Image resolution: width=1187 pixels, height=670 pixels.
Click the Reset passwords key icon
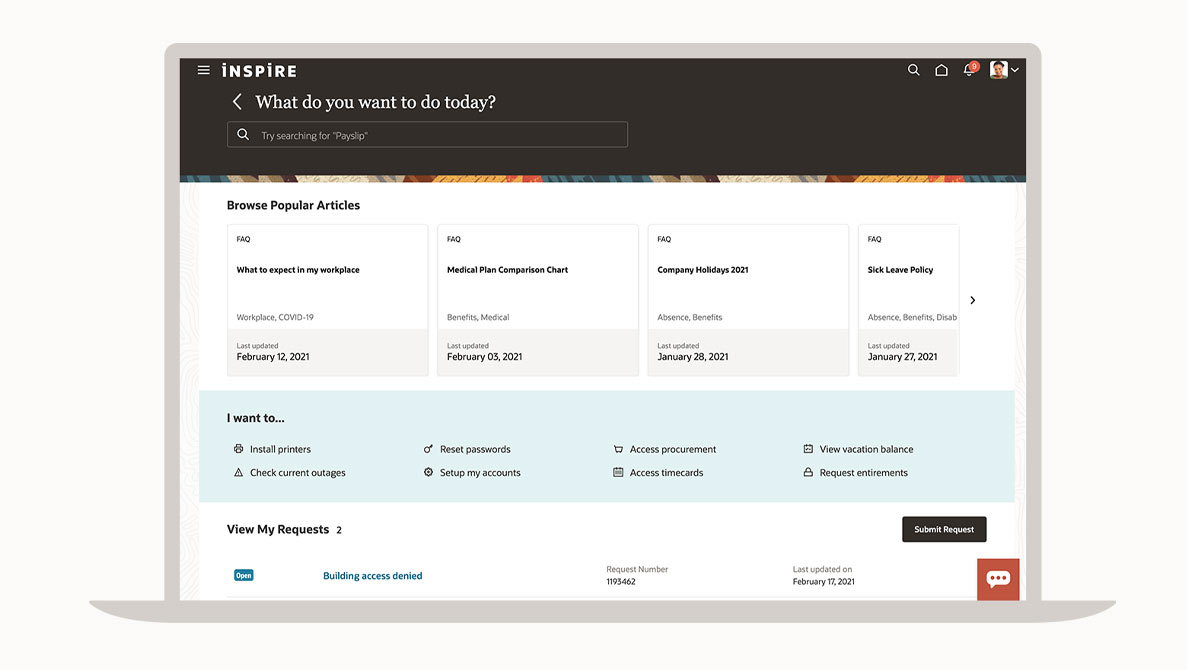coord(428,449)
